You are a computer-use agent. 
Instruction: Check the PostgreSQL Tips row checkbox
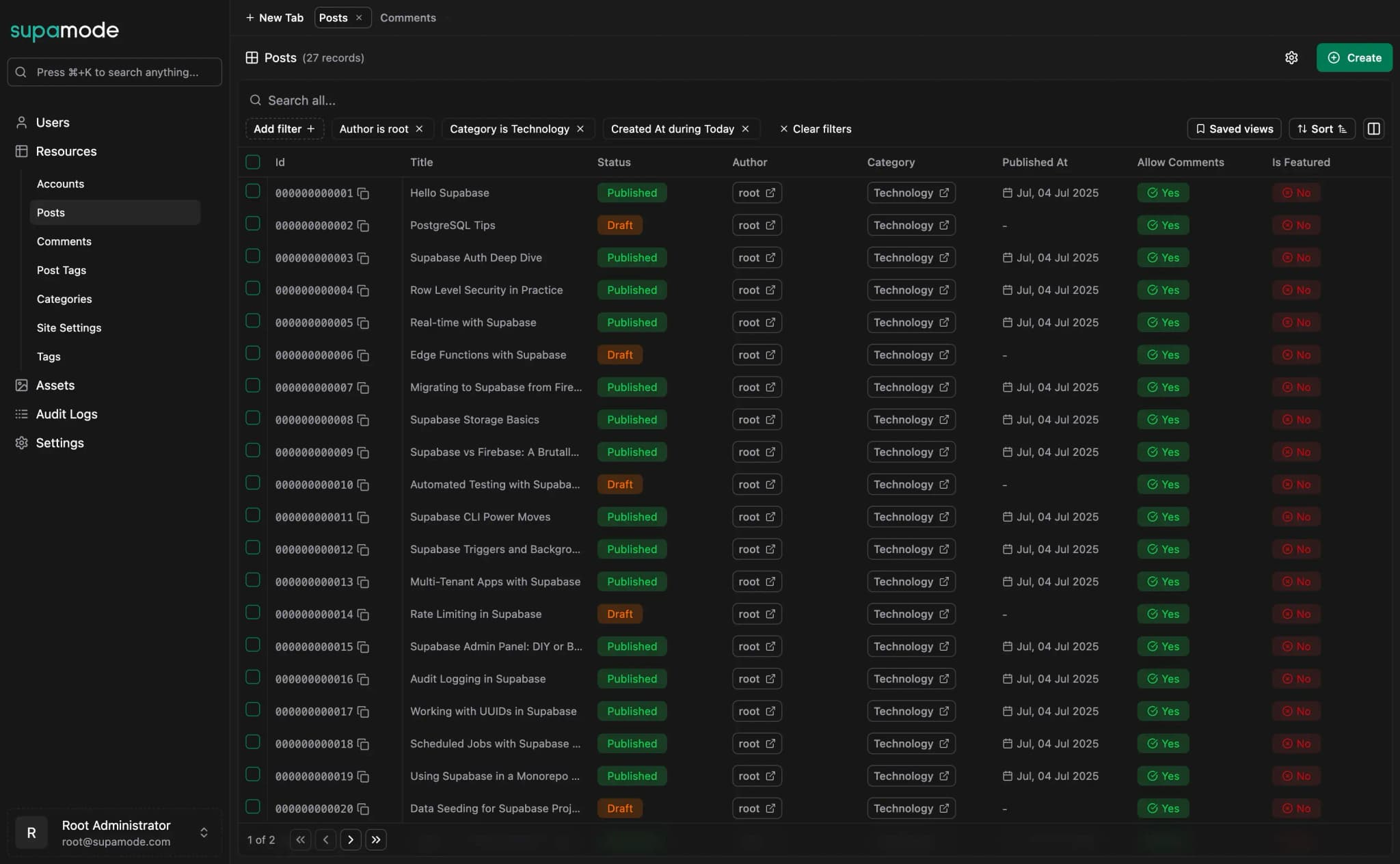click(x=253, y=224)
